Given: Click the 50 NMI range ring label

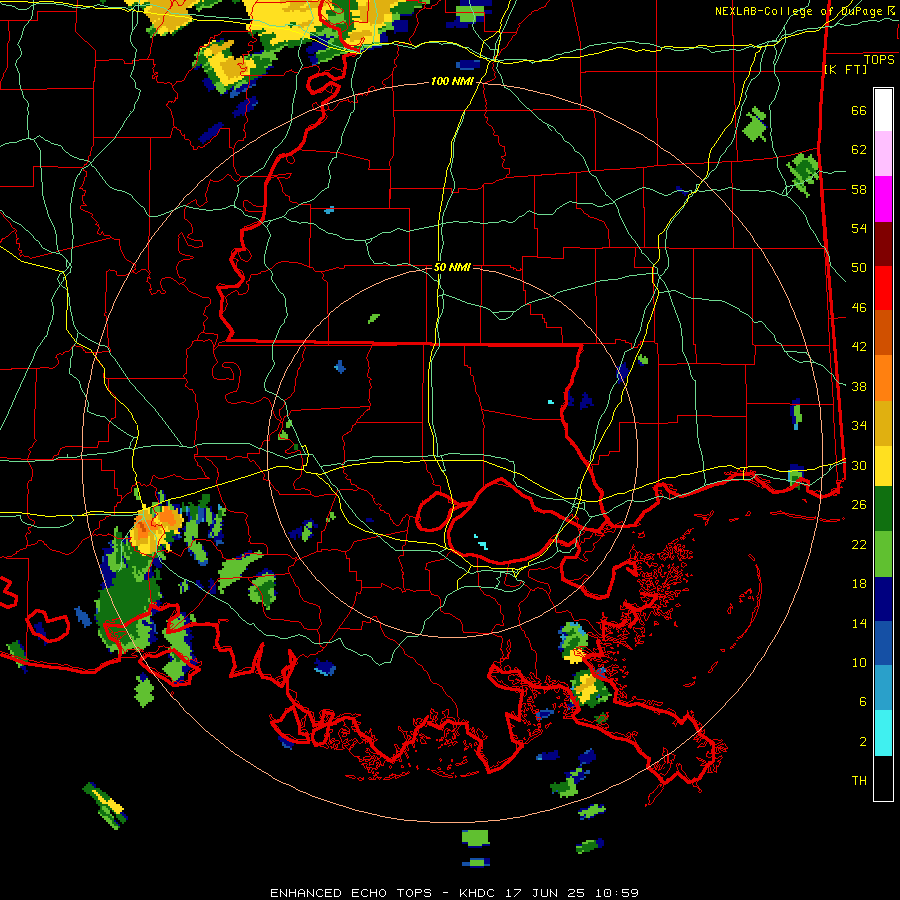Looking at the screenshot, I should click(452, 267).
